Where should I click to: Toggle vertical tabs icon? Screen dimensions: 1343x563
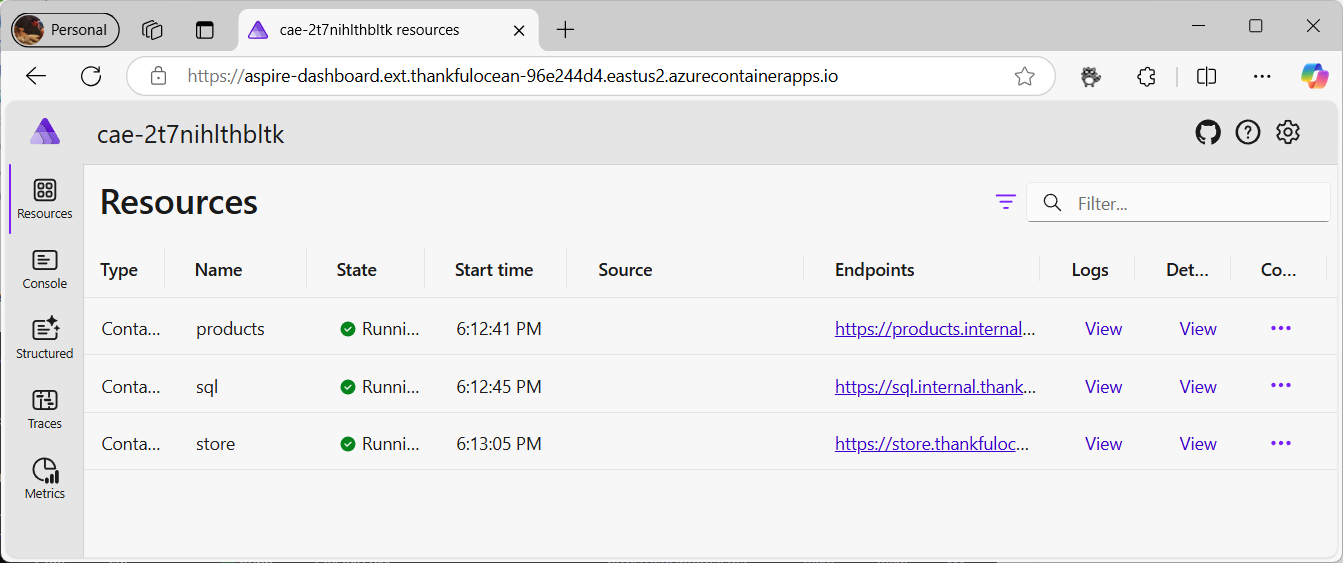tap(205, 30)
